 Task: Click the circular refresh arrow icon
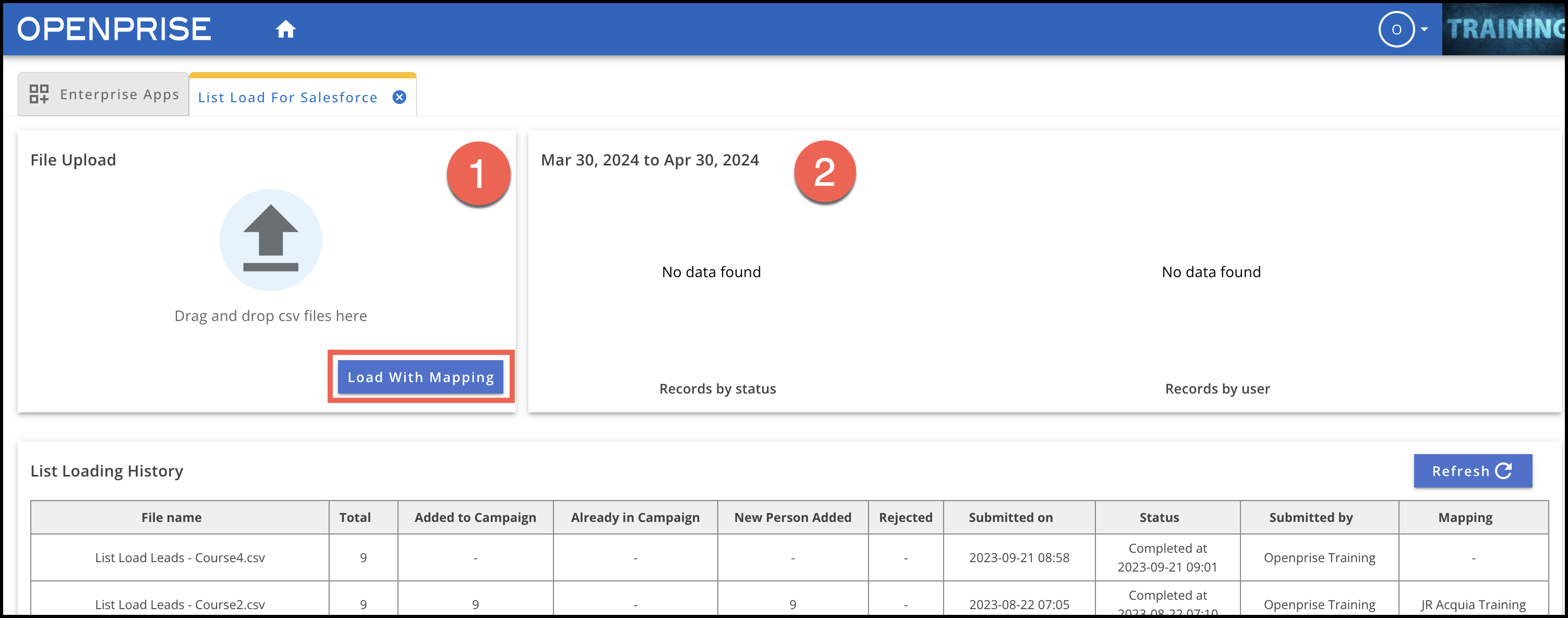tap(1503, 471)
